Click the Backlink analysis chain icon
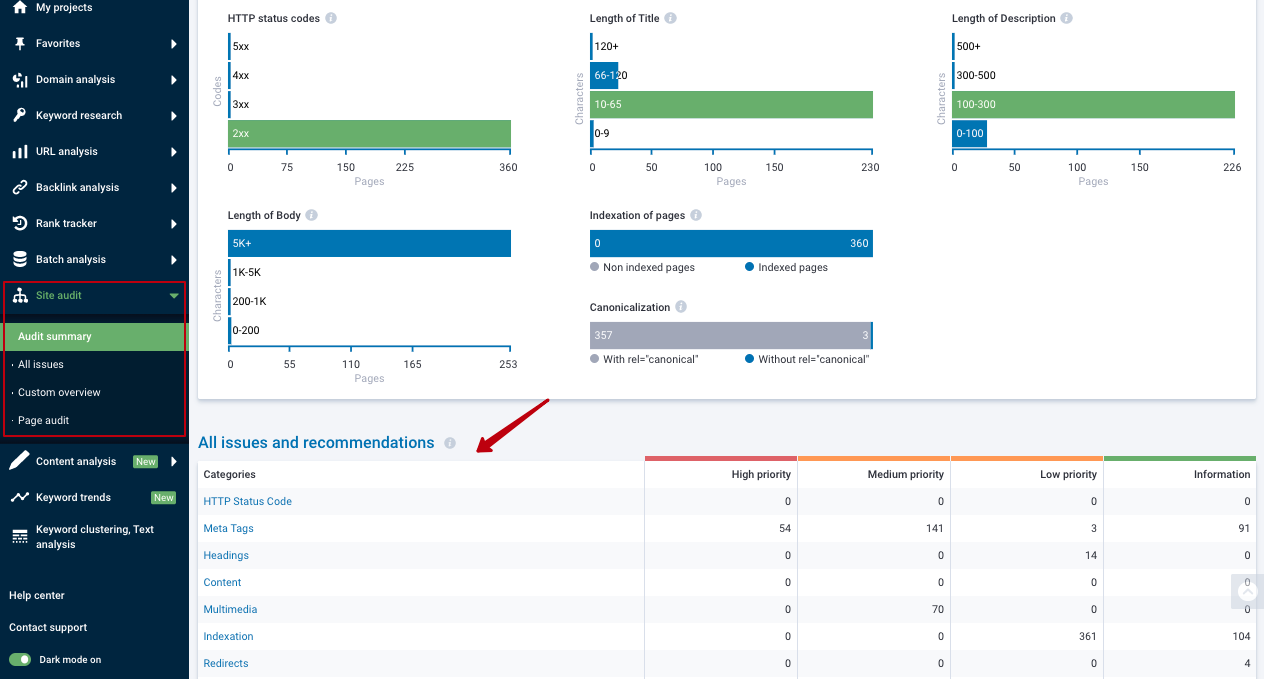Viewport: 1264px width, 679px height. [x=19, y=187]
